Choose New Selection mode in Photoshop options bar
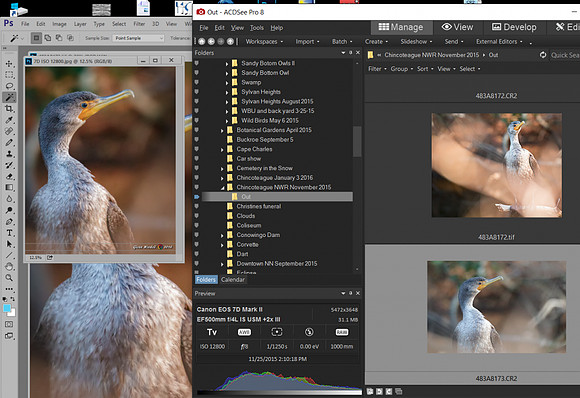Screen dimensions: 580x398 coord(36,38)
